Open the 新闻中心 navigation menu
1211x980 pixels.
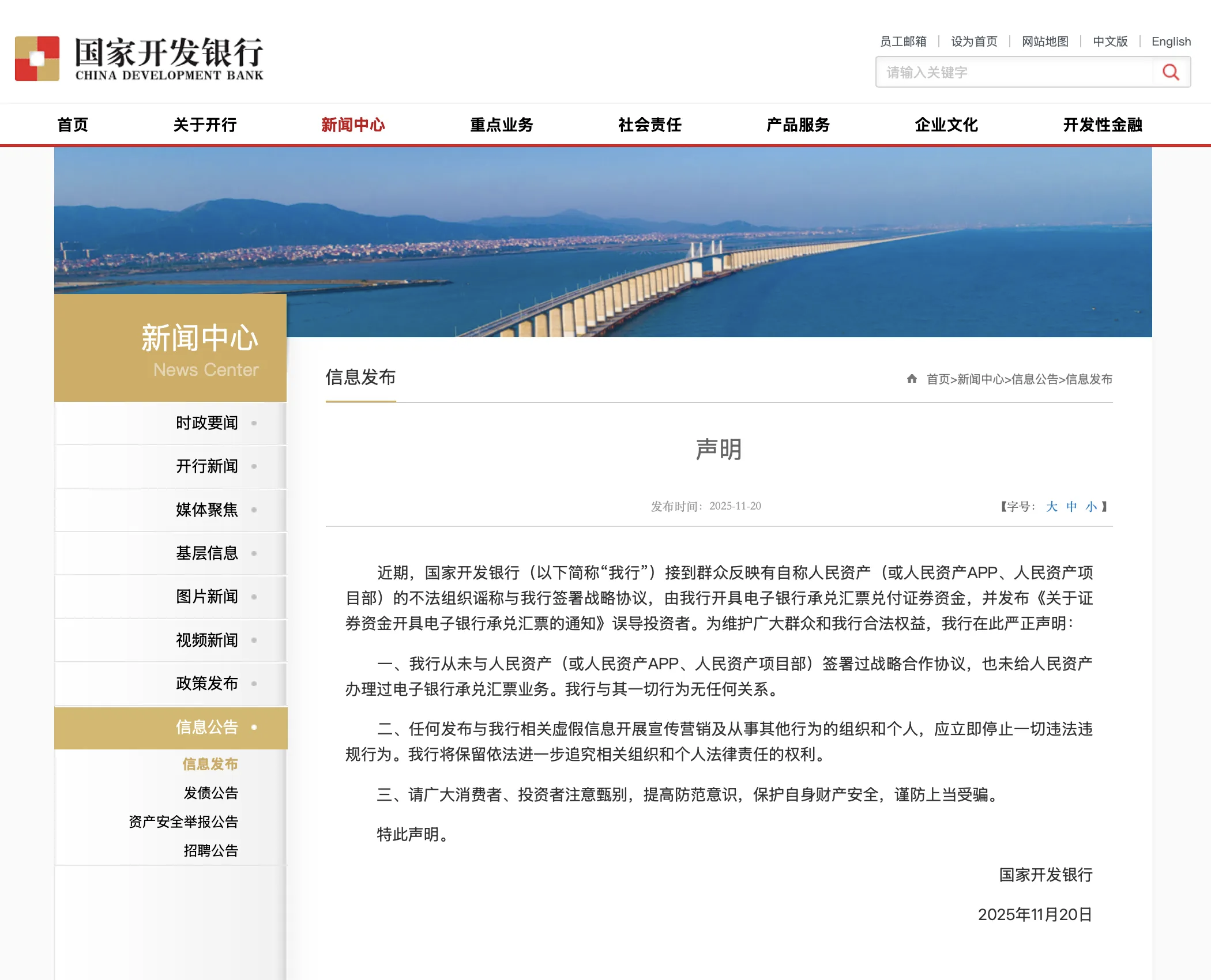coord(353,125)
